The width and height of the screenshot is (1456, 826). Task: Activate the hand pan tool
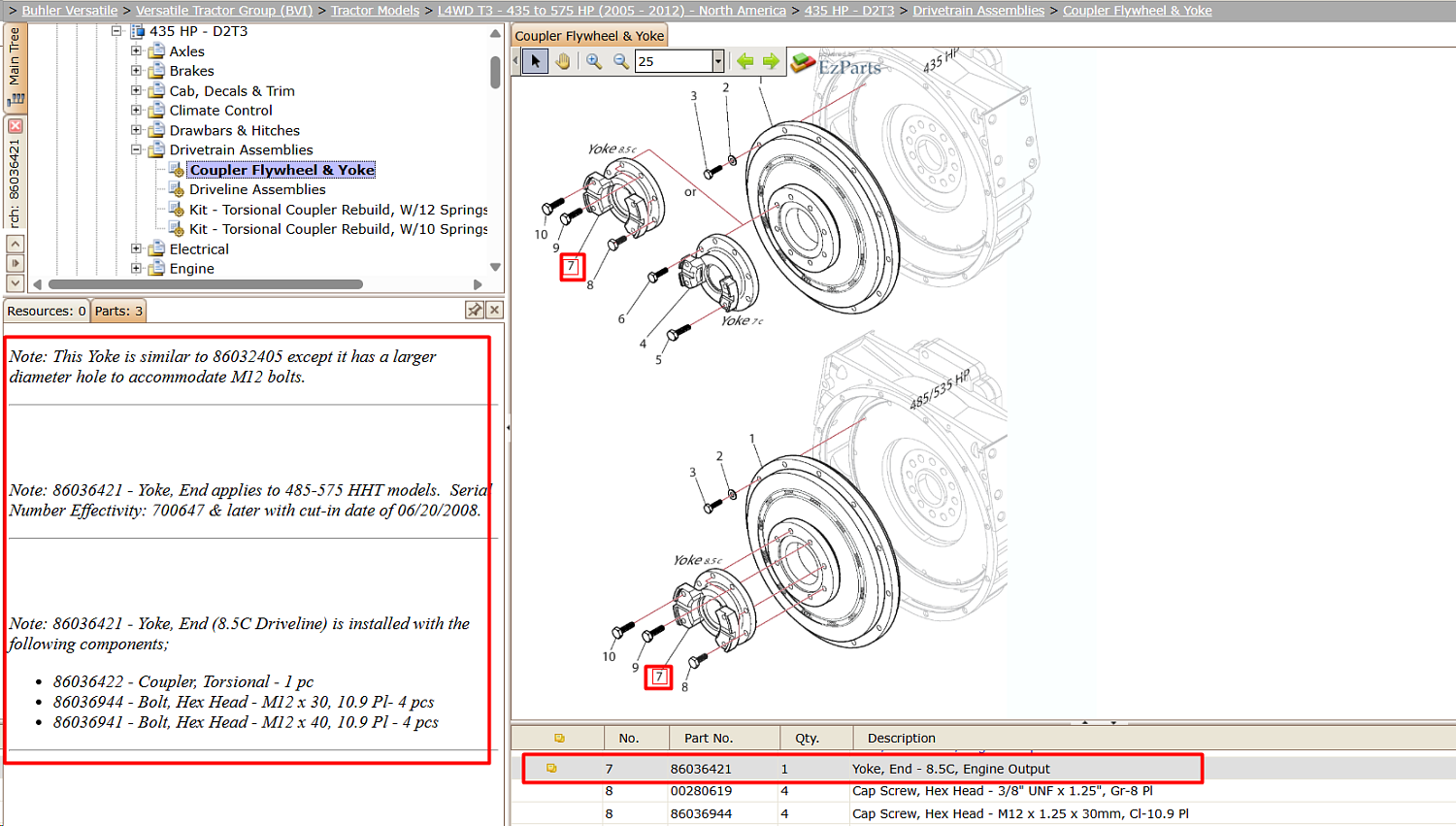click(563, 61)
